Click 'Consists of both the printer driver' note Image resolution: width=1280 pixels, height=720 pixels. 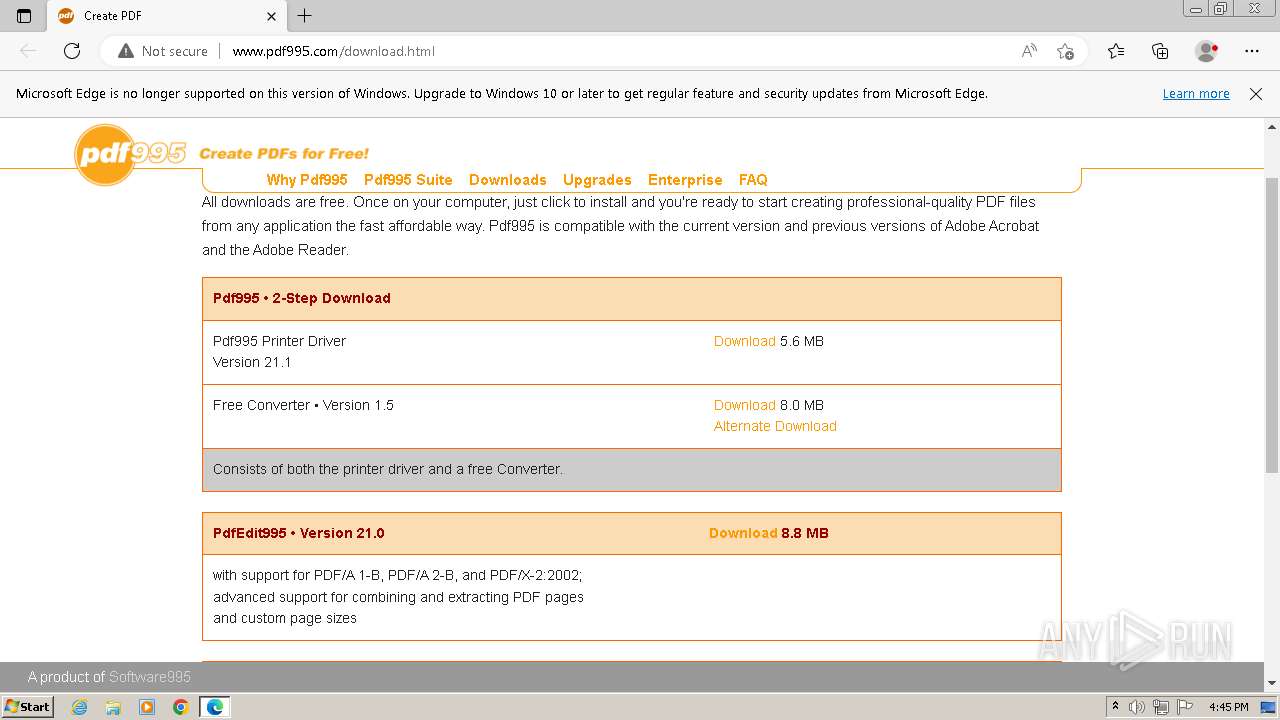pyautogui.click(x=388, y=469)
